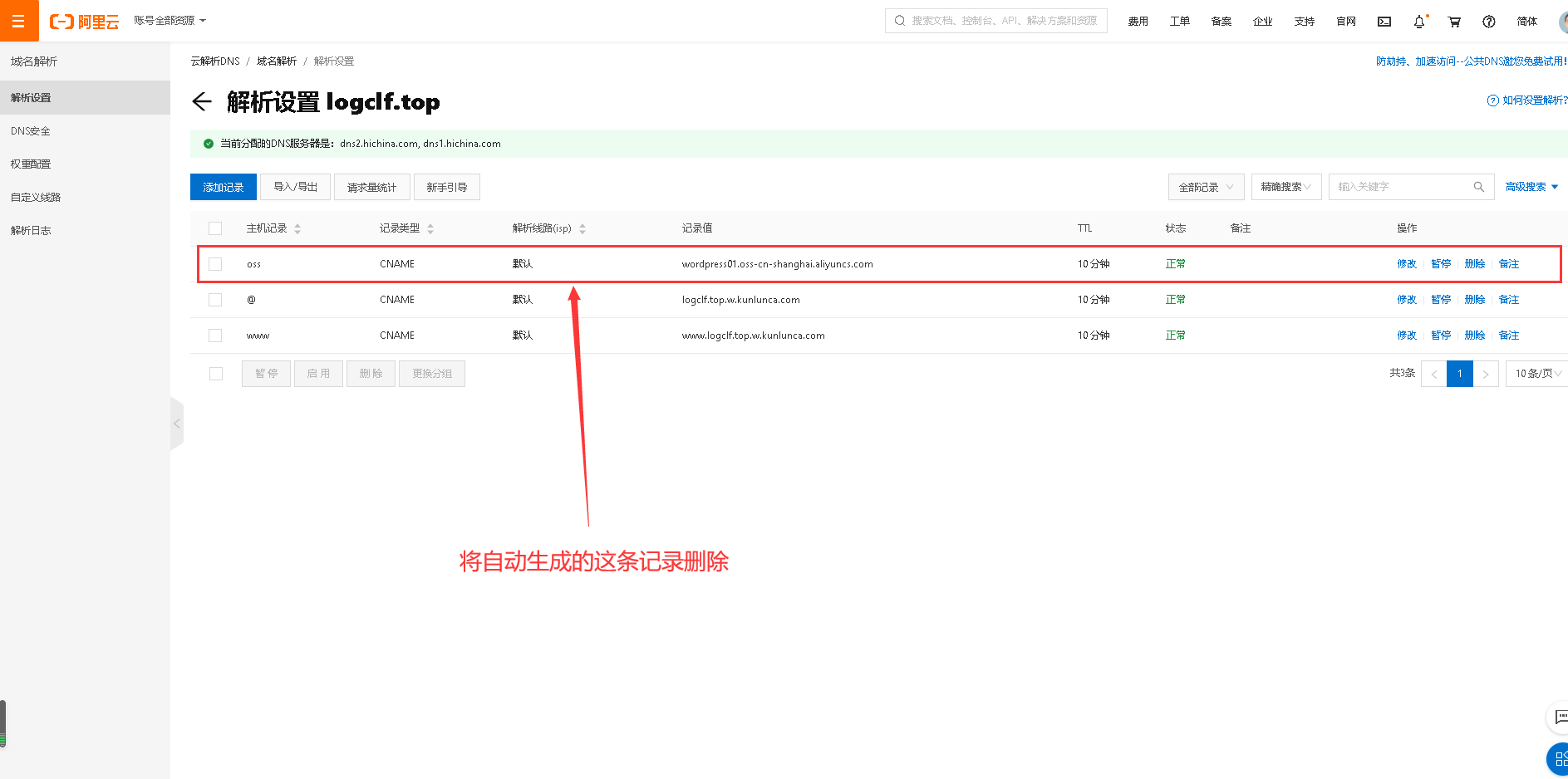Open Cloud Shell terminal icon

pyautogui.click(x=1384, y=22)
